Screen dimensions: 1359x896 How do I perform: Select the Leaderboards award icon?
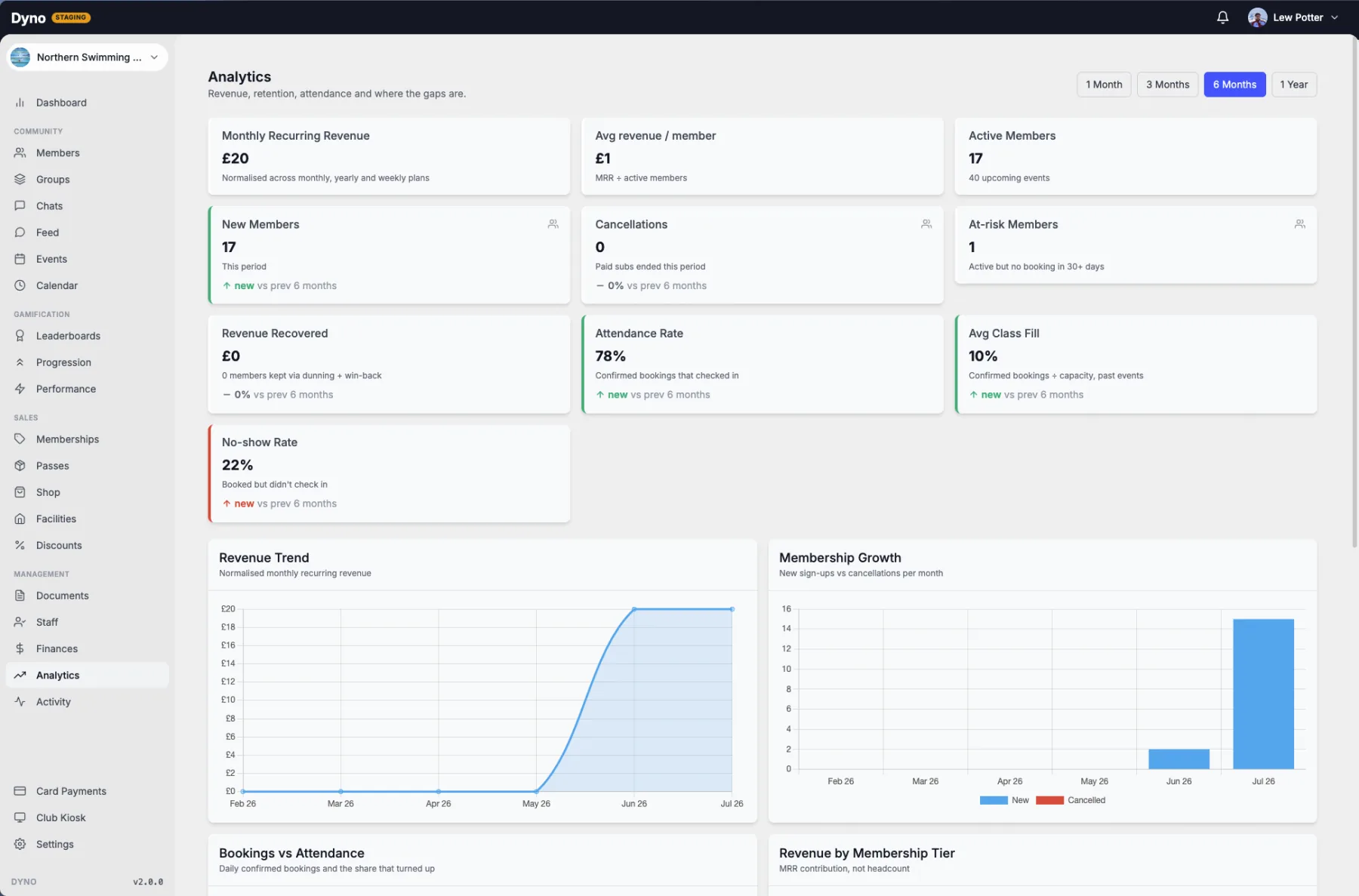[x=20, y=336]
